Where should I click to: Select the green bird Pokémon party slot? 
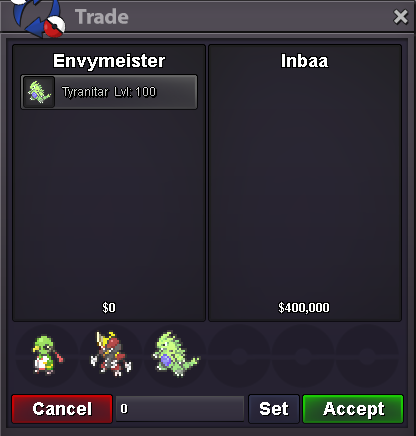[47, 355]
